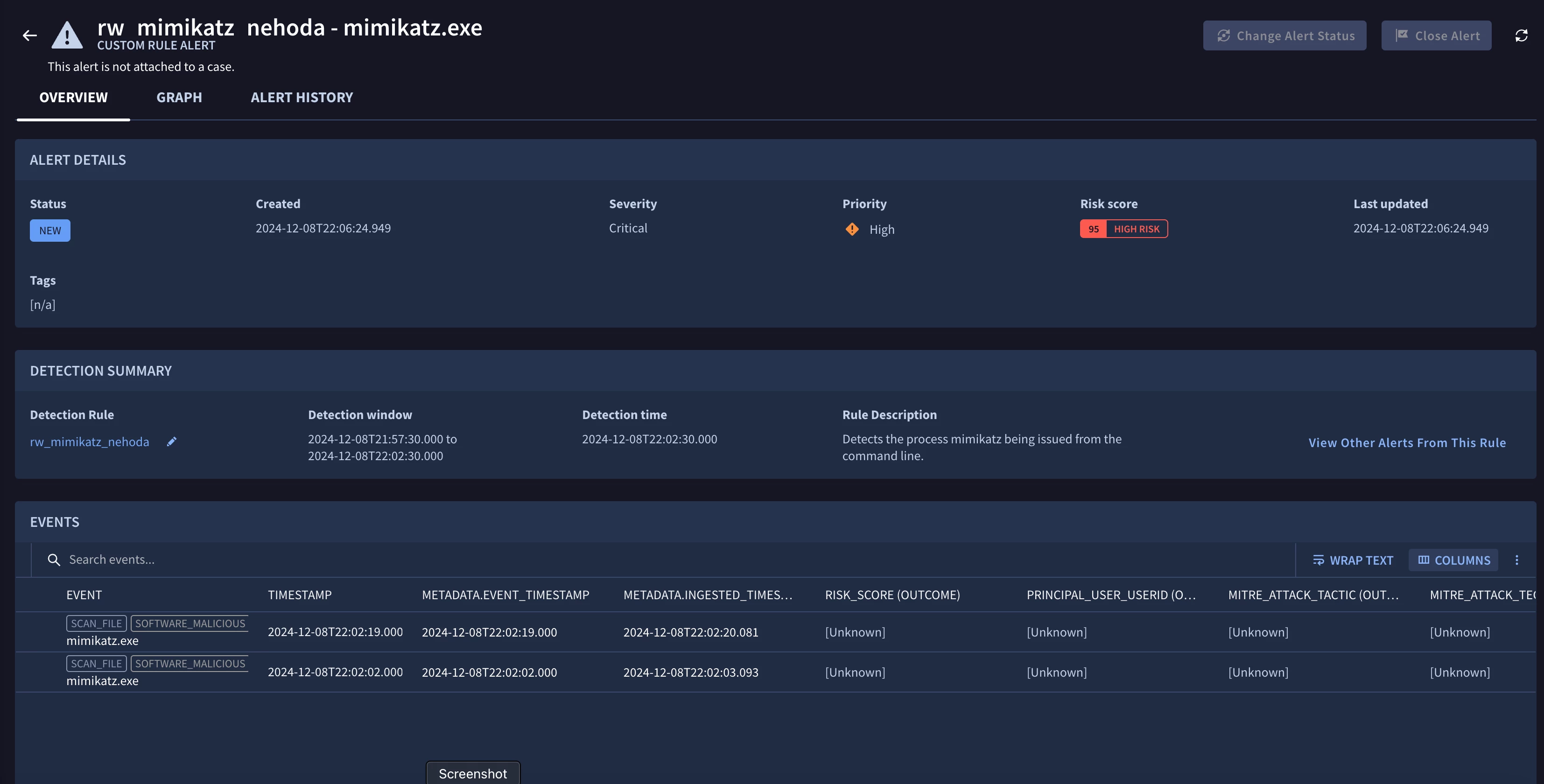Click the Rule Description text
Image resolution: width=1544 pixels, height=784 pixels.
point(982,447)
